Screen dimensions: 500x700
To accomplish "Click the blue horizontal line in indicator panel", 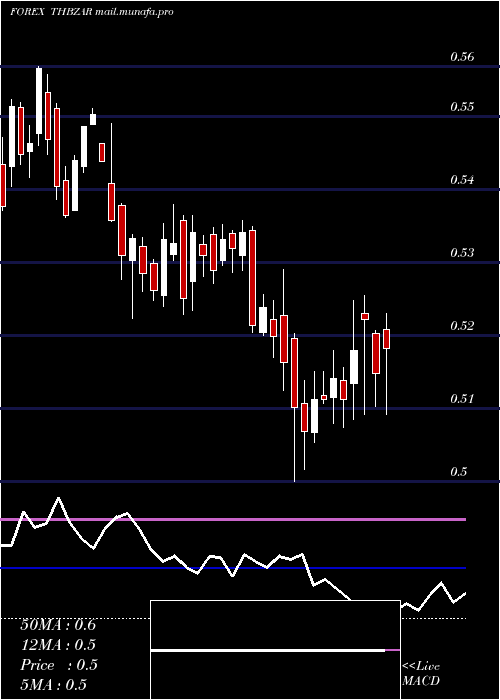I will 233,568.
